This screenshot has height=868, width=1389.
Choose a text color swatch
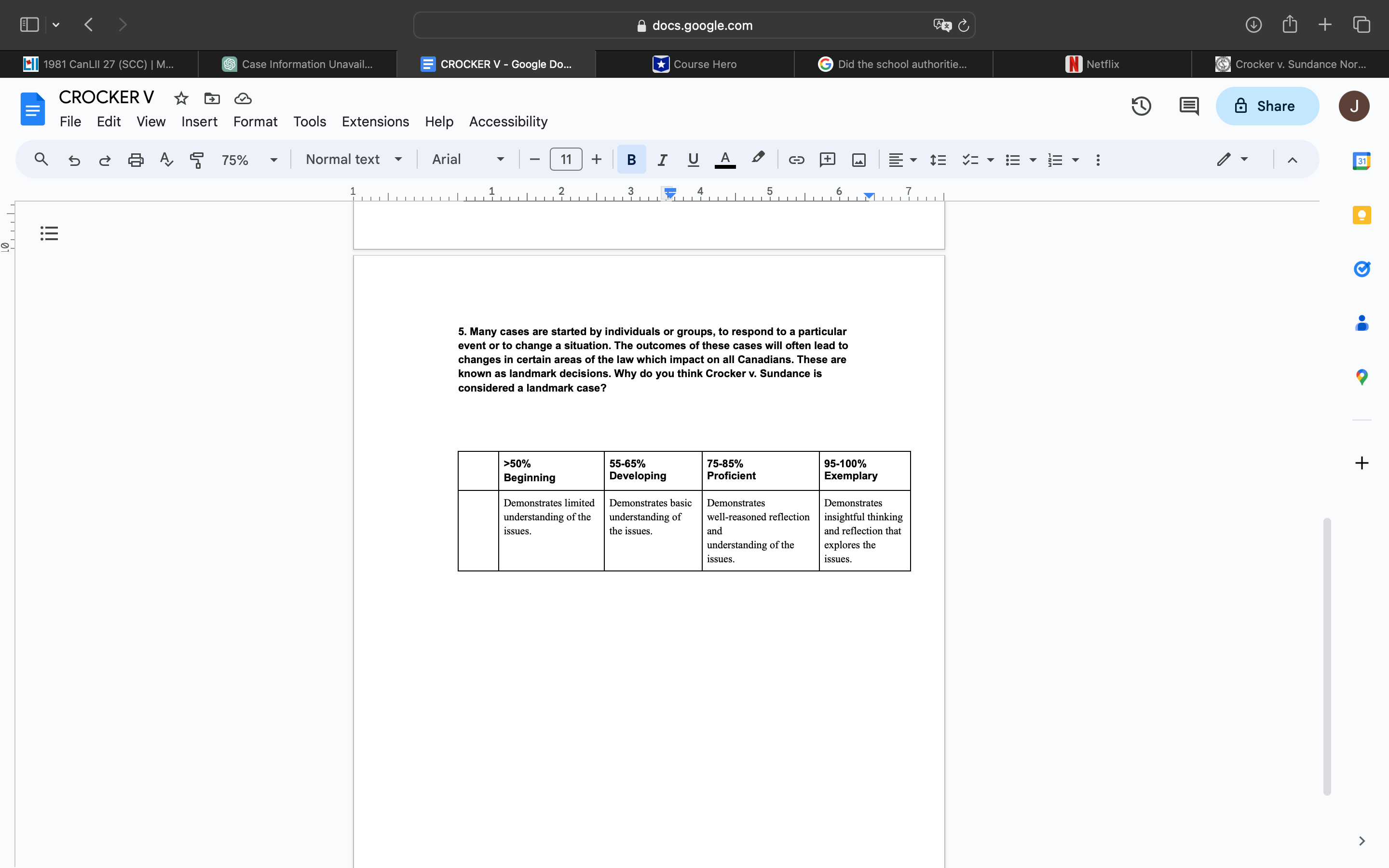point(725,160)
